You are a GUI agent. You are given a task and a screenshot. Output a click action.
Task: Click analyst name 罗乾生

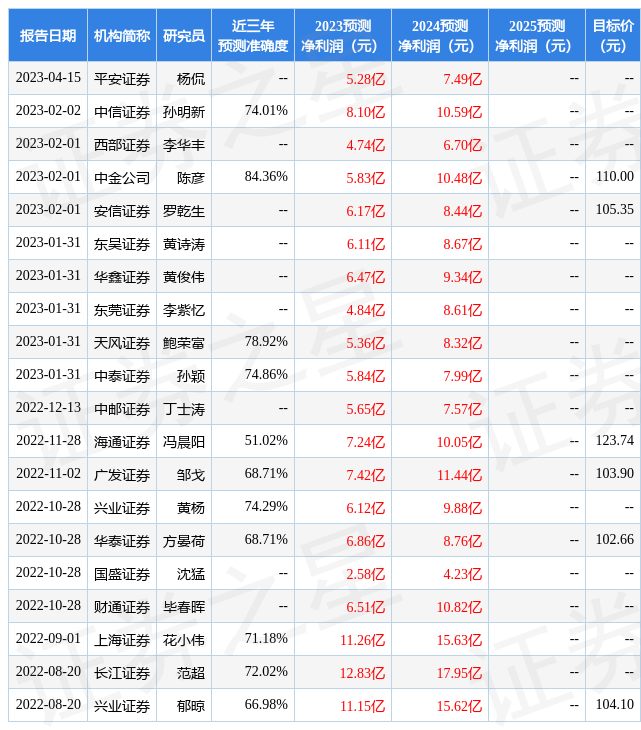point(184,211)
